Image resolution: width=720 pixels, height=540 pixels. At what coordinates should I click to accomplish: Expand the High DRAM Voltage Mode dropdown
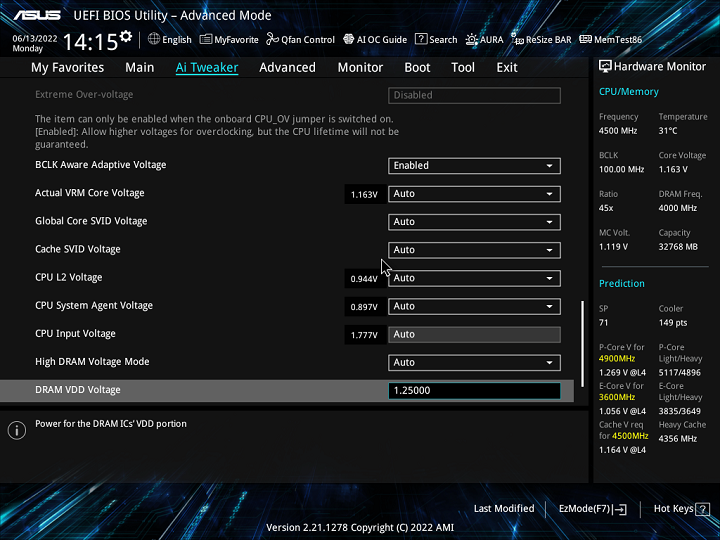click(473, 362)
